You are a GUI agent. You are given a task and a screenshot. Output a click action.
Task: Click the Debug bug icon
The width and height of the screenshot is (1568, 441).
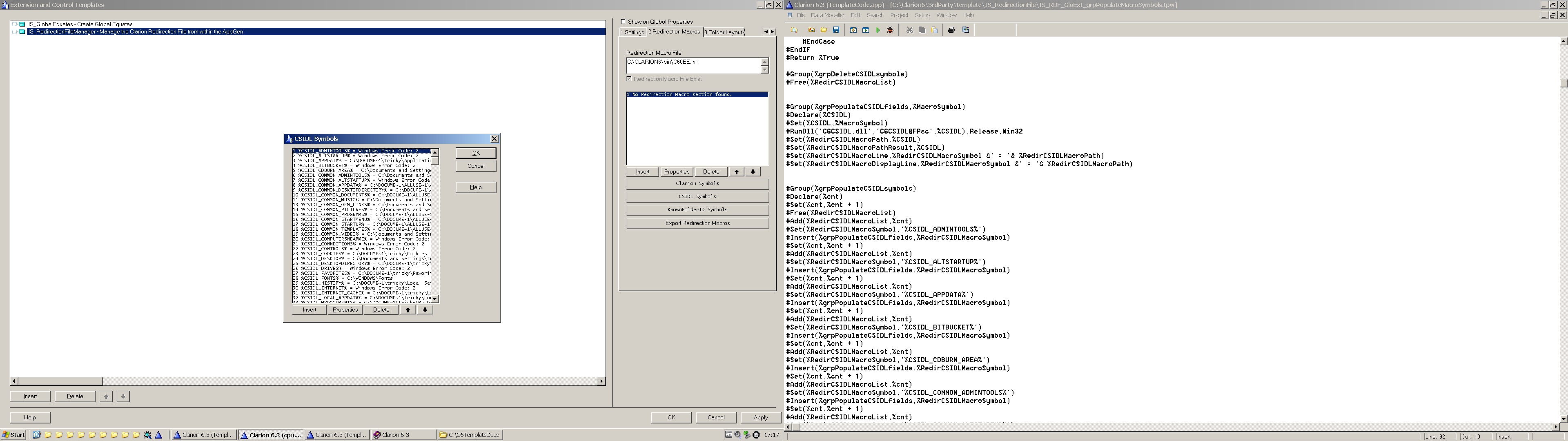click(890, 30)
